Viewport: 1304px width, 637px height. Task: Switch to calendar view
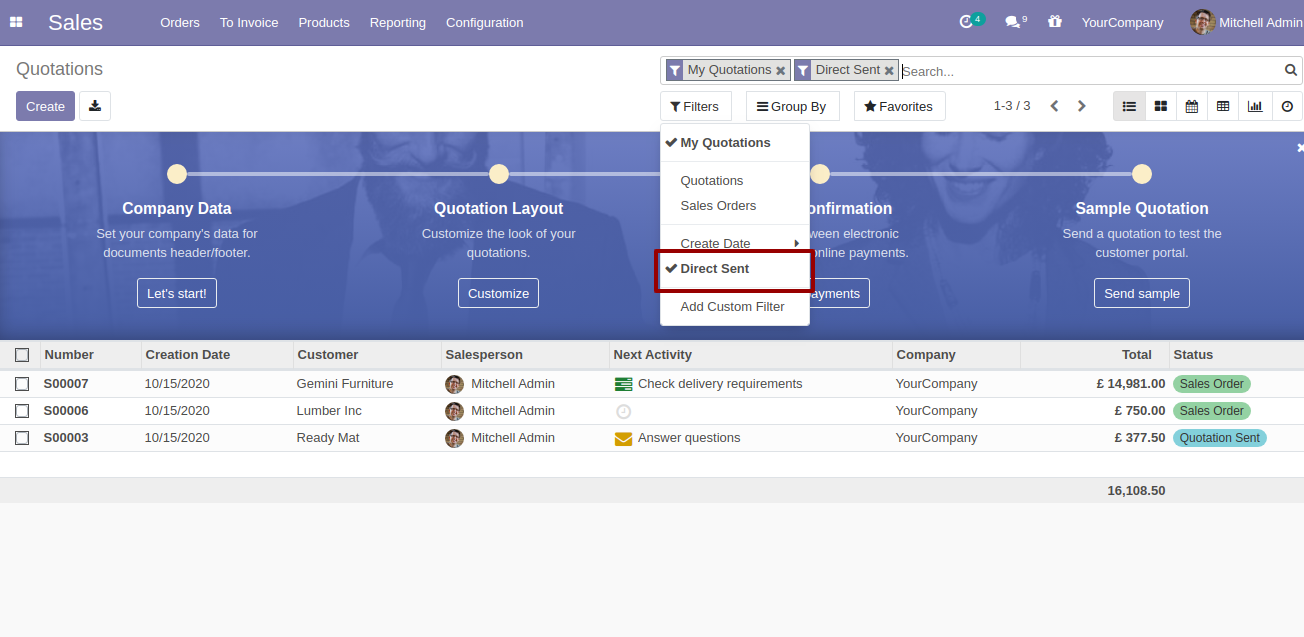[x=1191, y=106]
